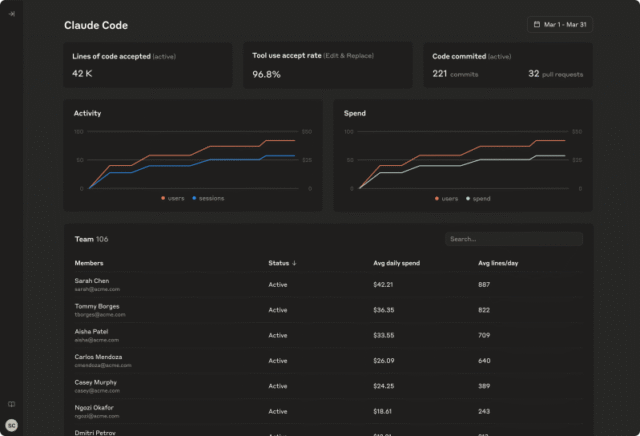Click Active status for Sarah Chen

(278, 285)
